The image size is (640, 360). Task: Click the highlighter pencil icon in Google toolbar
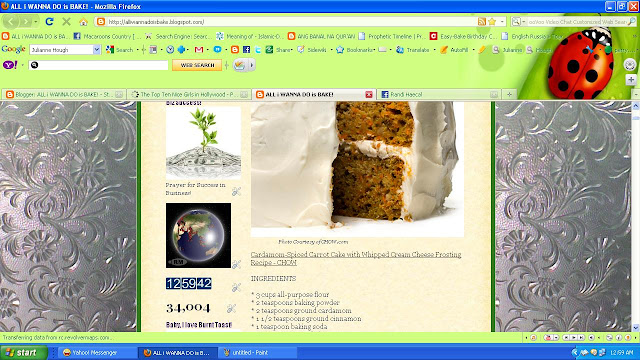click(482, 49)
